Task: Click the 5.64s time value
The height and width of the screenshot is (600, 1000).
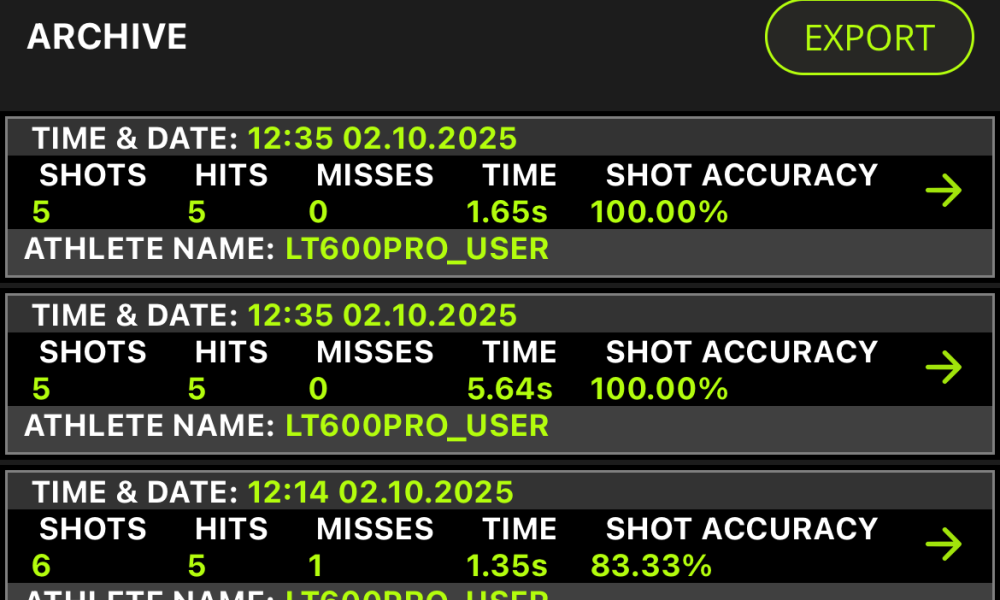Action: point(509,389)
